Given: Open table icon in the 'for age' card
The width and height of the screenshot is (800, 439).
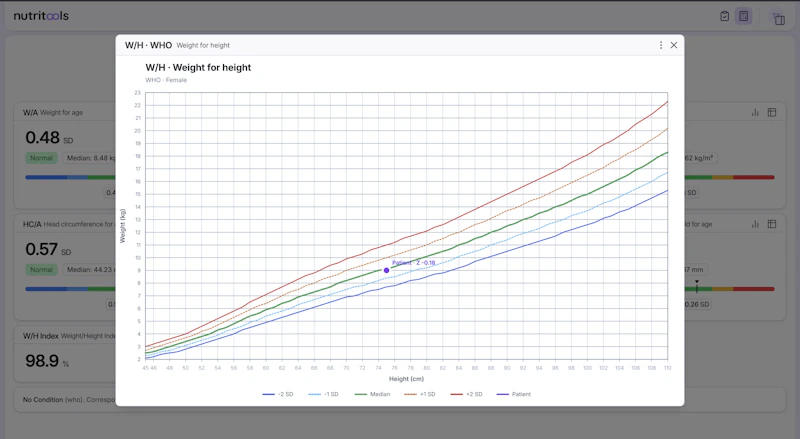Looking at the screenshot, I should [772, 224].
